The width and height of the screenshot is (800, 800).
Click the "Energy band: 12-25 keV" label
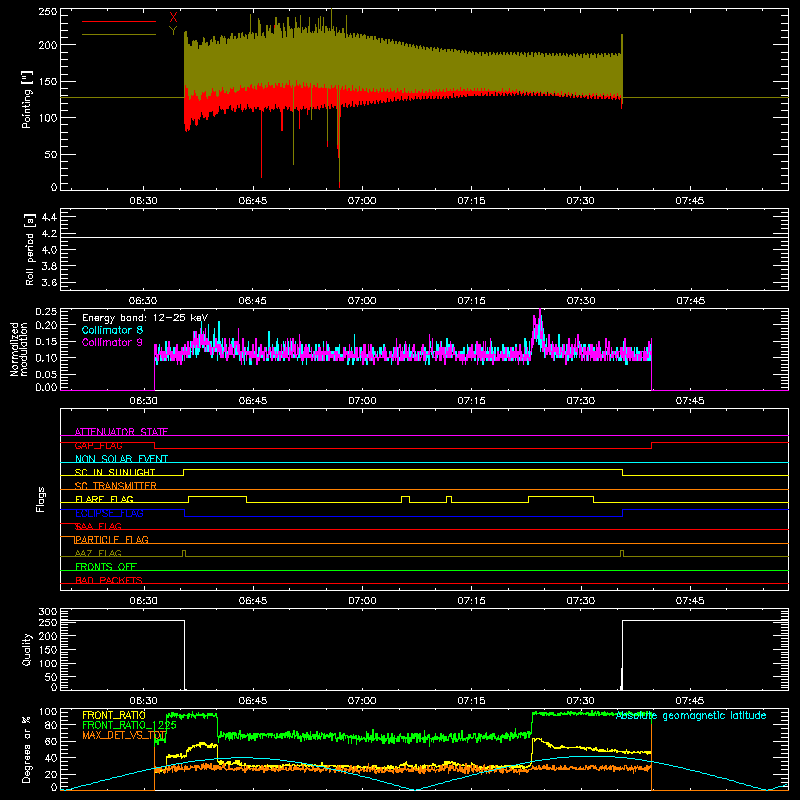(145, 318)
